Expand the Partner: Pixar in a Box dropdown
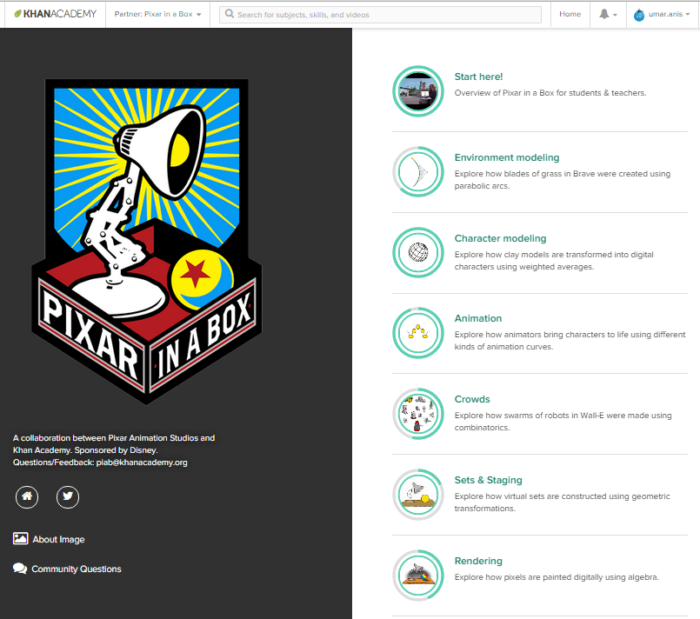 click(158, 15)
